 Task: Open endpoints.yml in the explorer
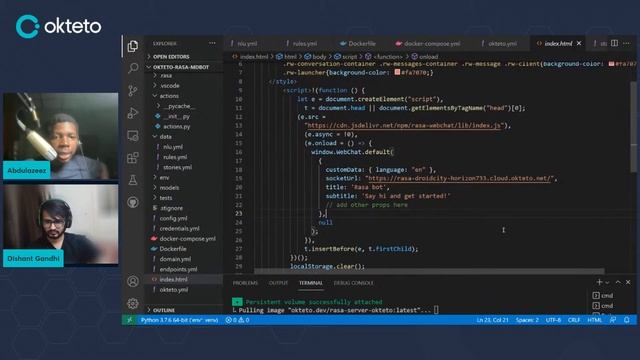(178, 269)
